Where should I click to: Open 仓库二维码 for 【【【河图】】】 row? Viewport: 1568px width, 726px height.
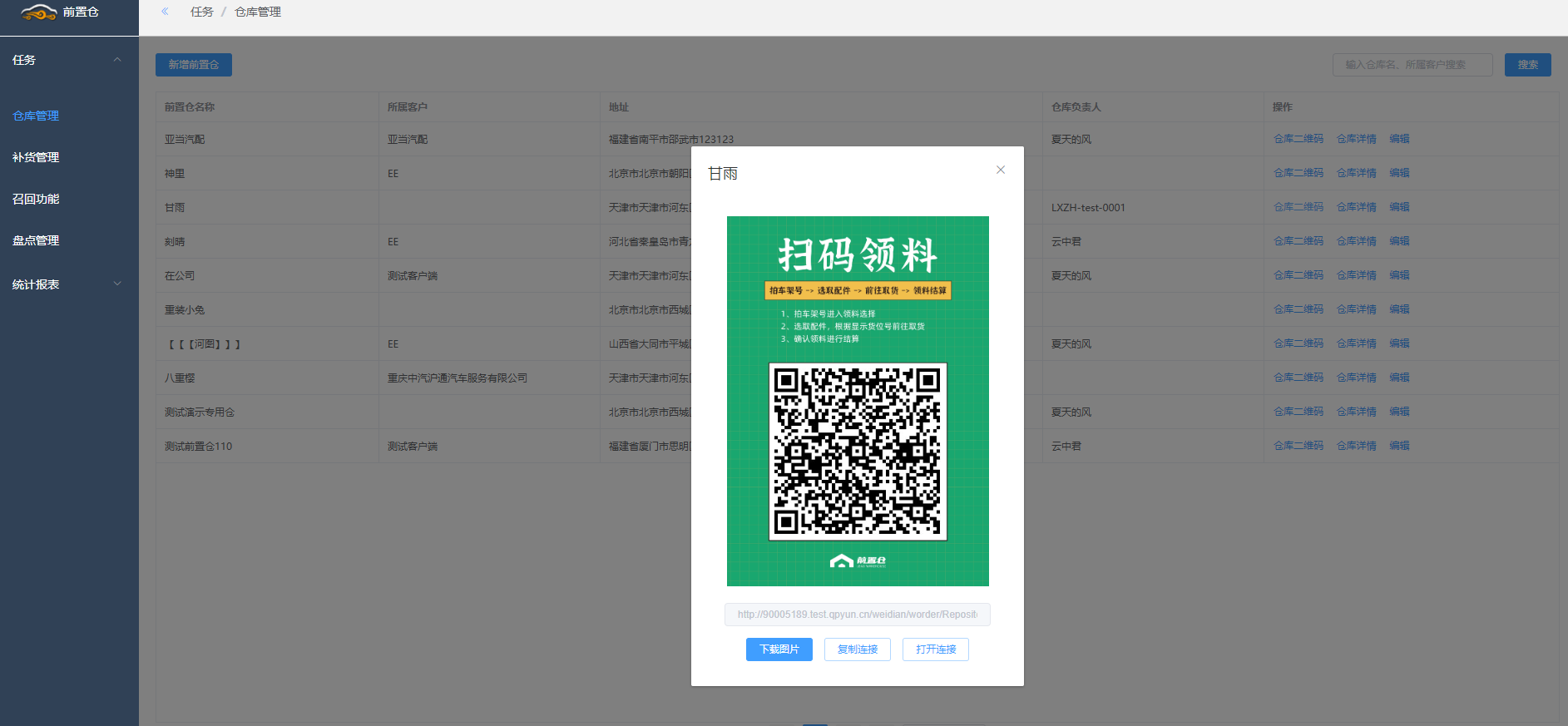[x=1298, y=343]
